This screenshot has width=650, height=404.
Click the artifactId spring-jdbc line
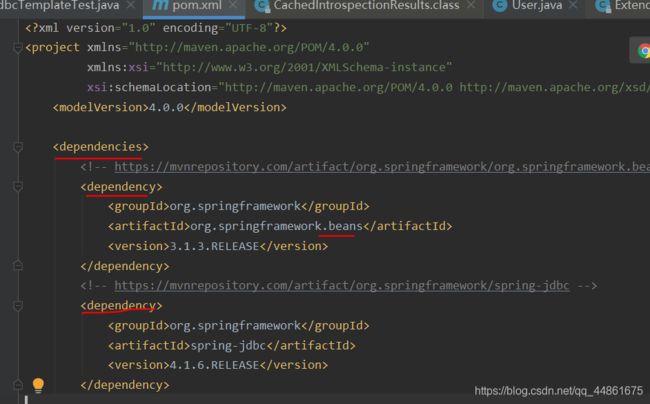pyautogui.click(x=232, y=346)
